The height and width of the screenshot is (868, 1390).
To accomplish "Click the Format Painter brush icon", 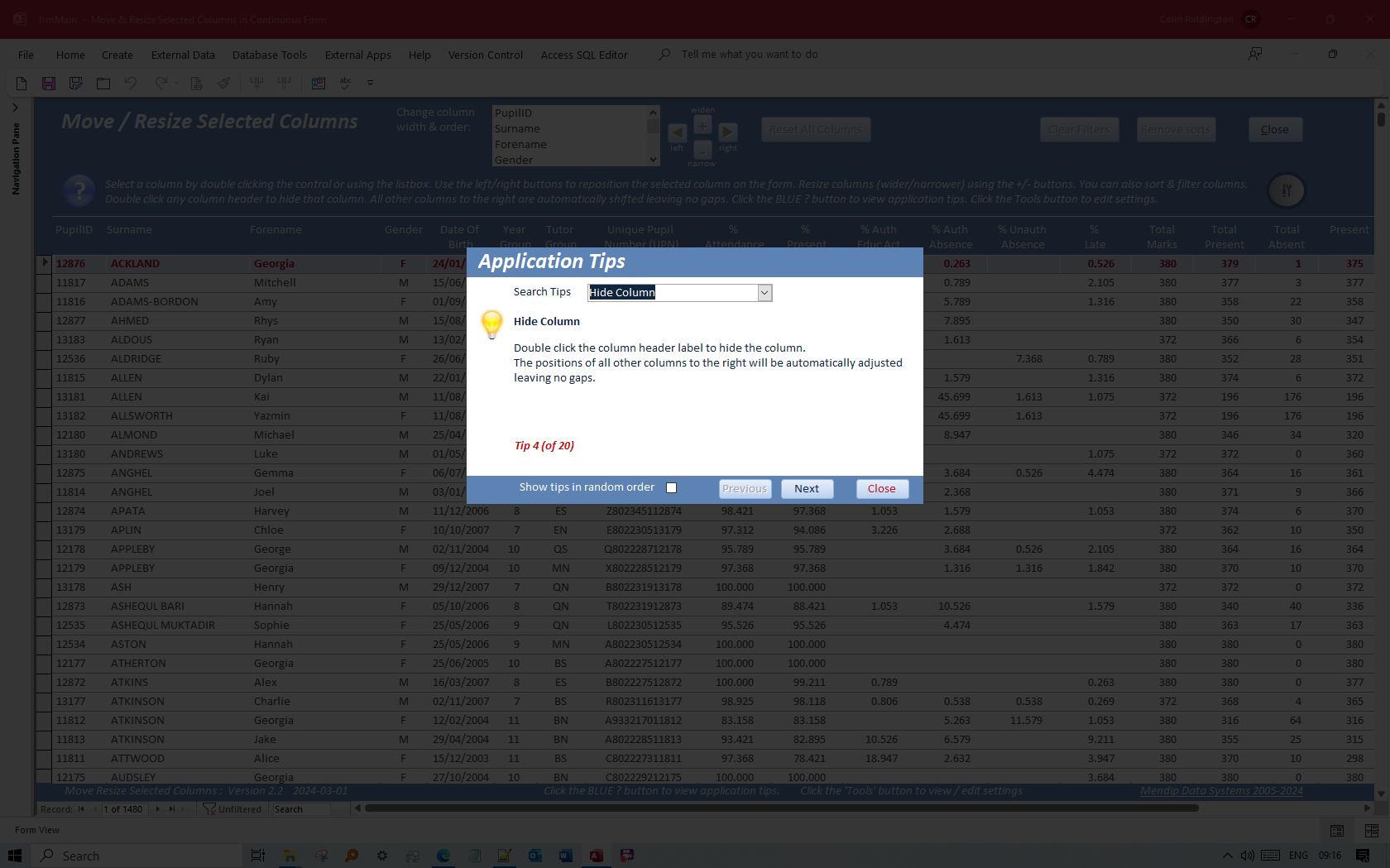I will [223, 83].
